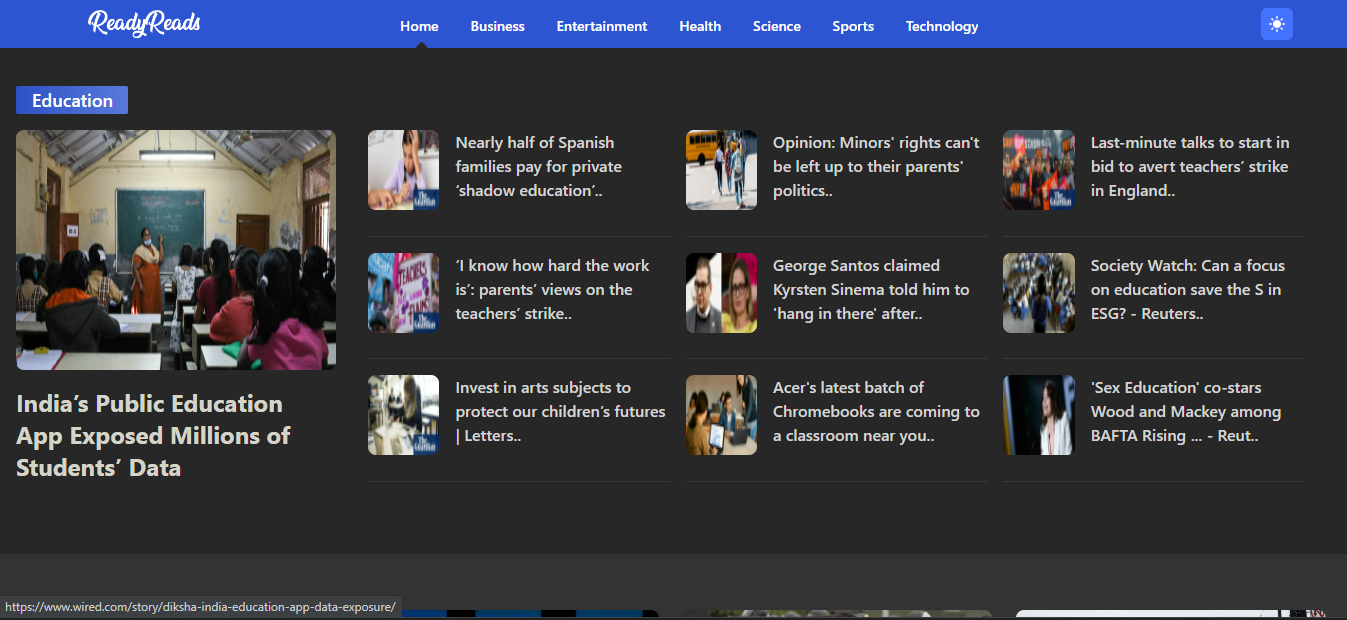Open the large classroom featured image

tap(176, 250)
